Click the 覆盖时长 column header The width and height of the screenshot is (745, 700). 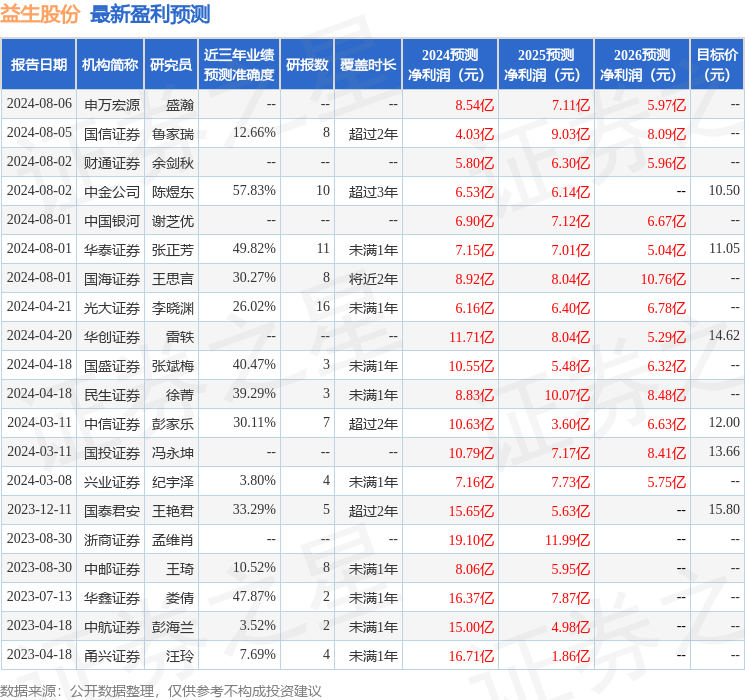pyautogui.click(x=368, y=65)
